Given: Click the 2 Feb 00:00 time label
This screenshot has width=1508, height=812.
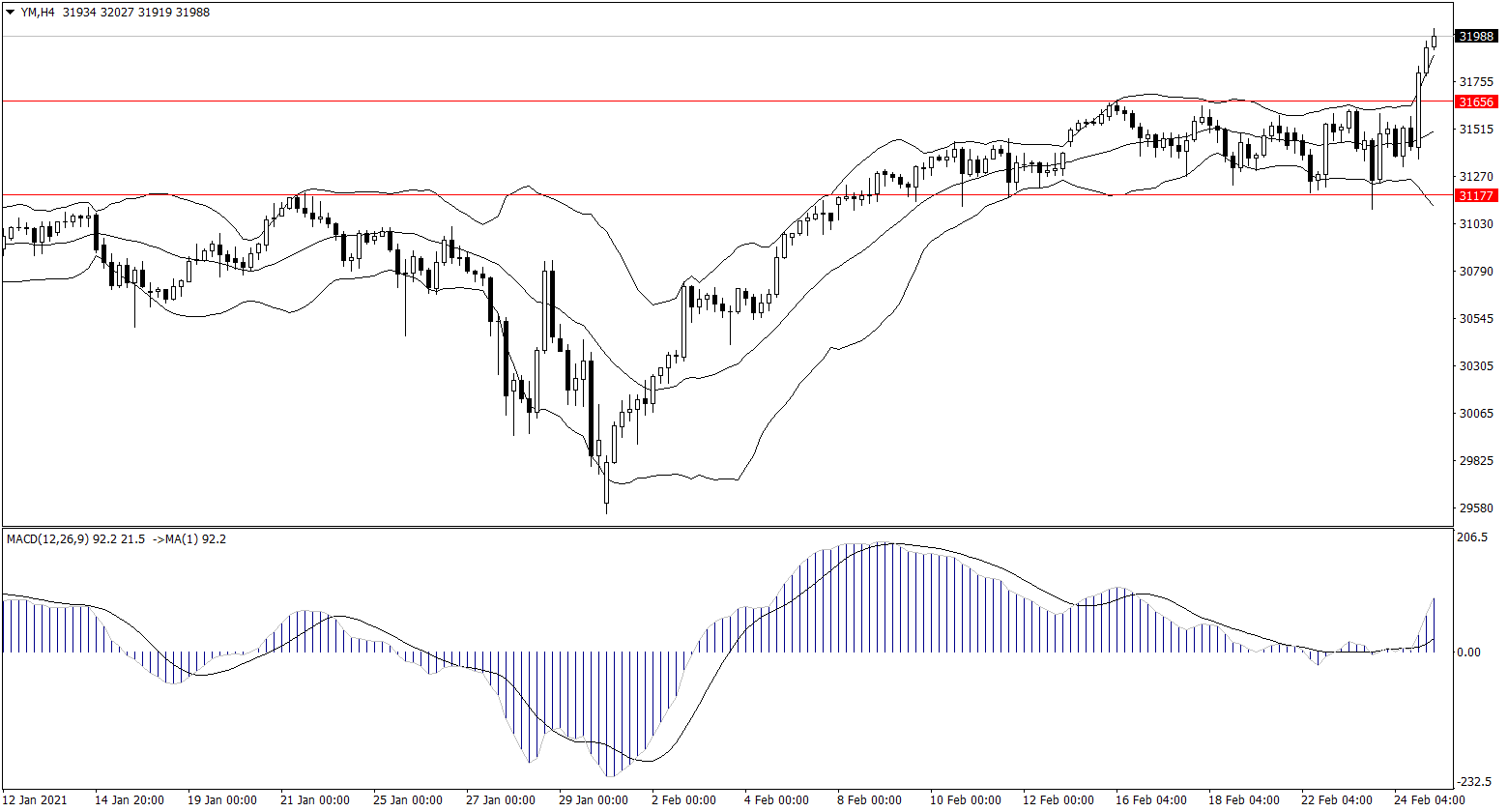Looking at the screenshot, I should coord(683,800).
